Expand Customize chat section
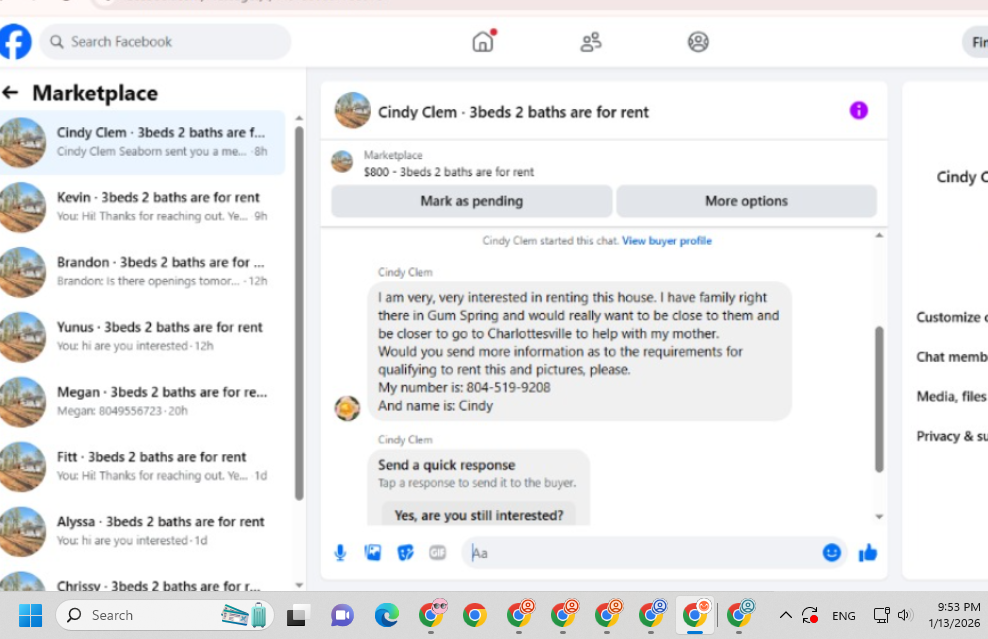This screenshot has width=988, height=639. click(951, 318)
